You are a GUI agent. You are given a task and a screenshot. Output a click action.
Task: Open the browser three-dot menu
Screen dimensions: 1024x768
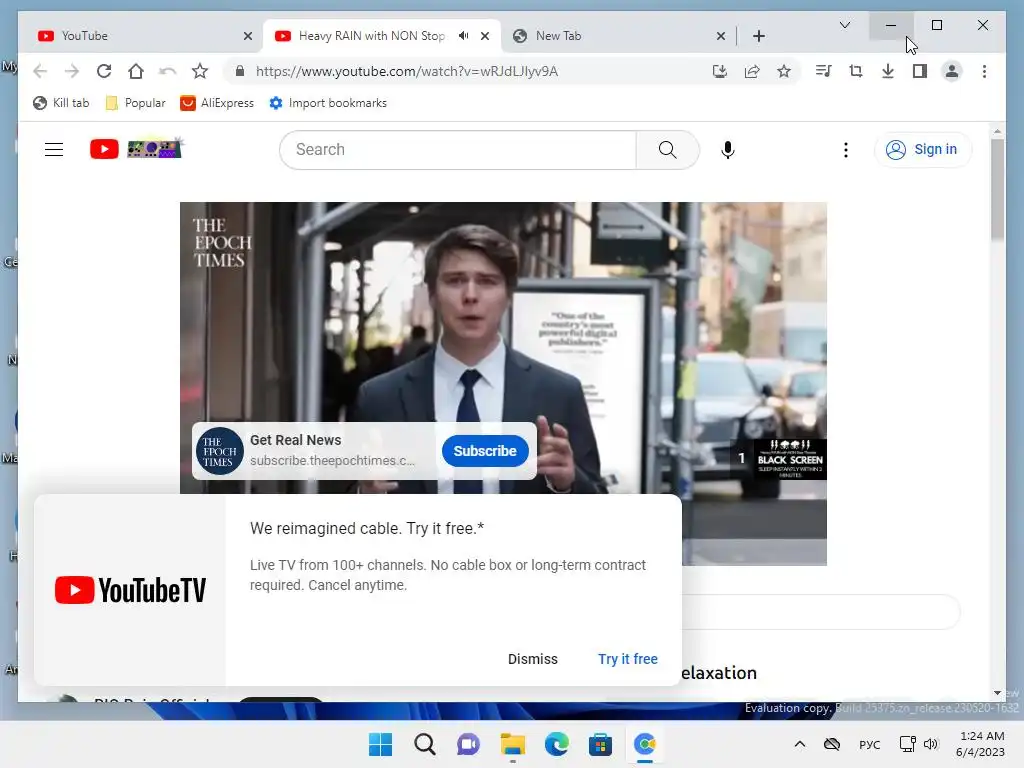tap(984, 71)
